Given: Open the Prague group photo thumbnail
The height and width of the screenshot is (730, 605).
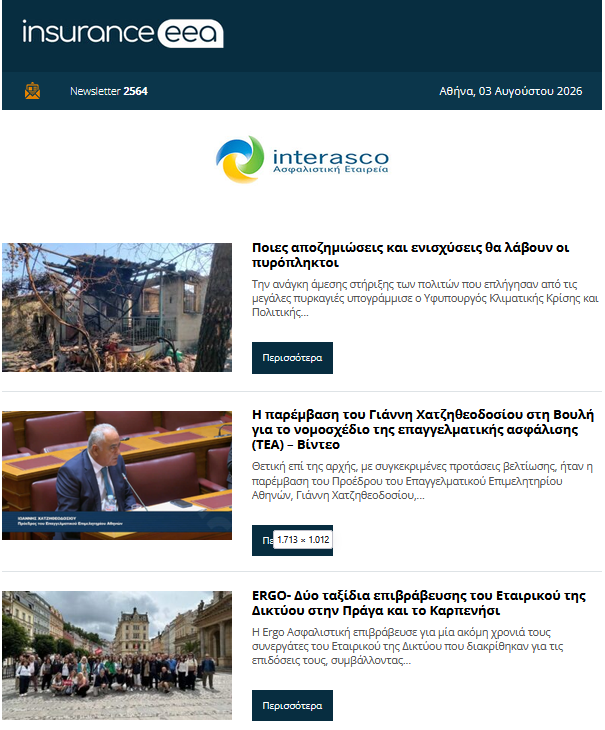Looking at the screenshot, I should coord(117,656).
